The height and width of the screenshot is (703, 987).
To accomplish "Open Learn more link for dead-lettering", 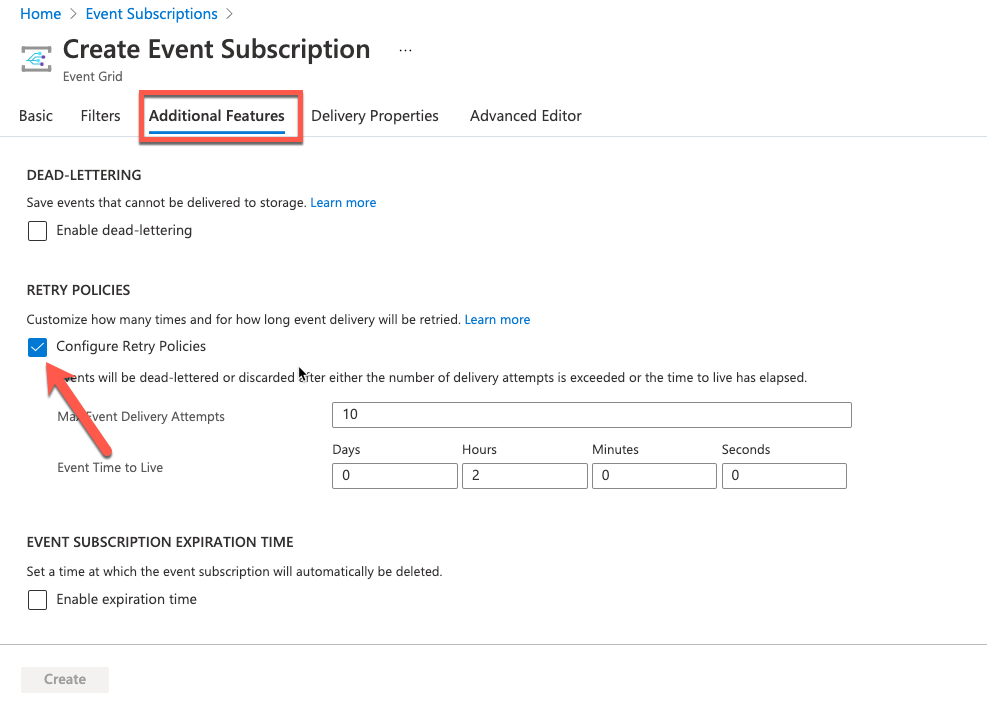I will click(x=343, y=203).
